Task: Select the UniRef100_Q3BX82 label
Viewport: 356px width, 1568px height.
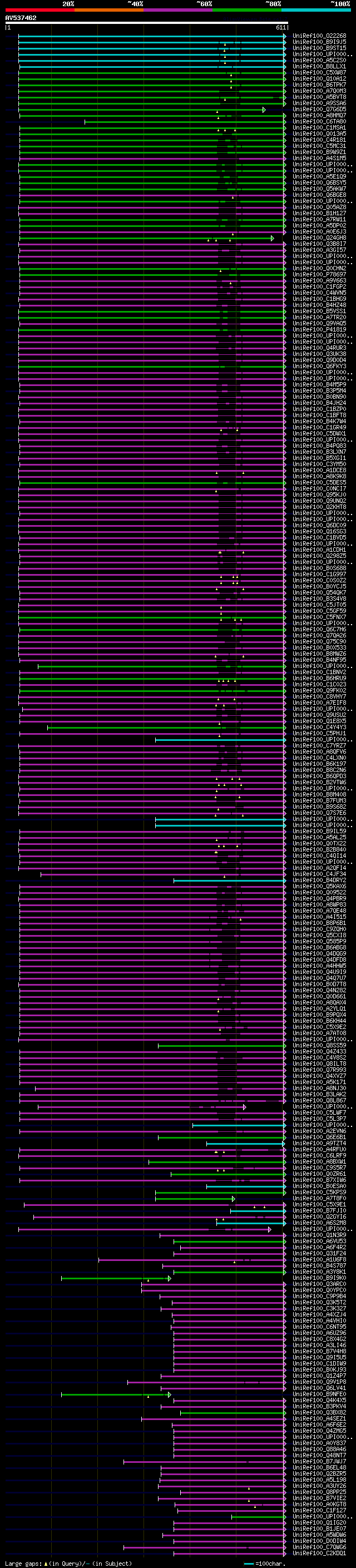Action: point(319,1412)
